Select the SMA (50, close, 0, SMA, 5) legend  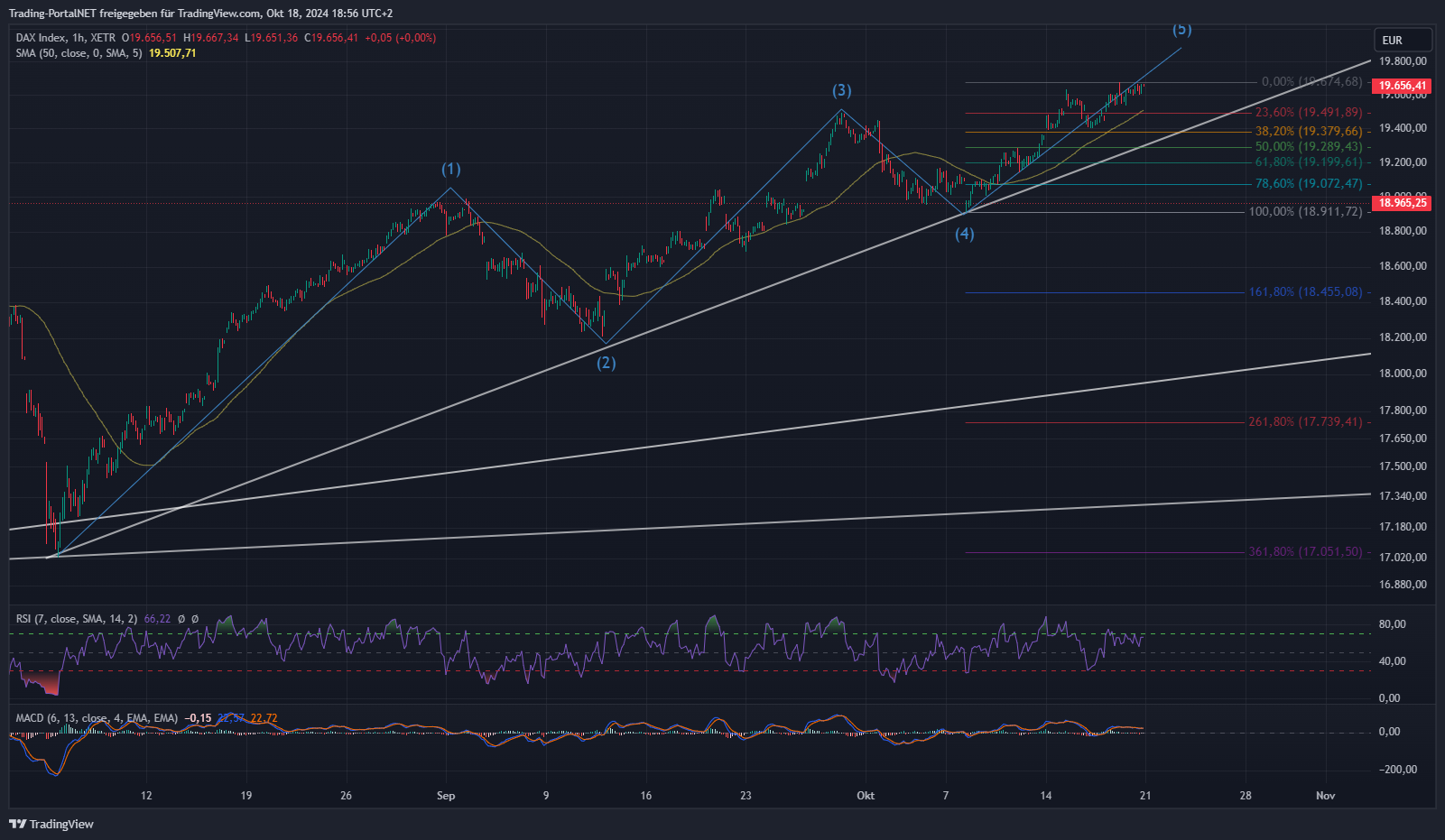(x=79, y=53)
